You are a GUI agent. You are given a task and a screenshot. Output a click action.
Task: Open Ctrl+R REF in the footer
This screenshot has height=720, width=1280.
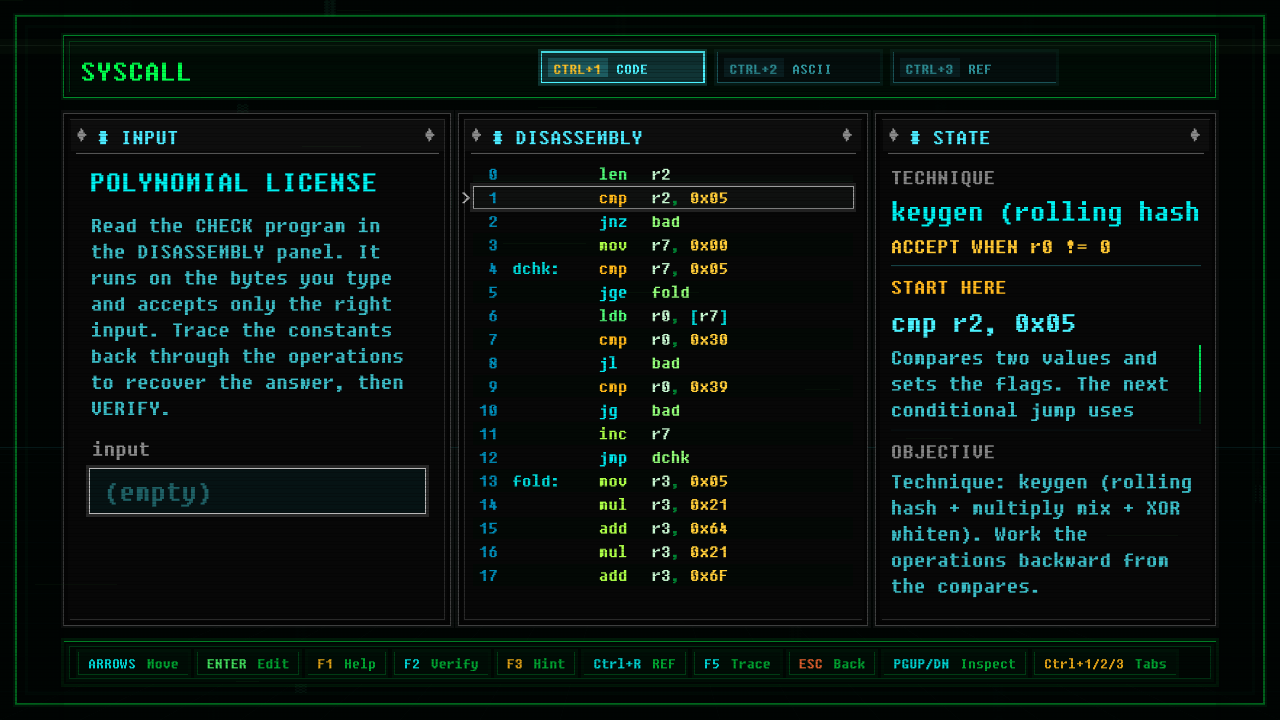click(634, 664)
